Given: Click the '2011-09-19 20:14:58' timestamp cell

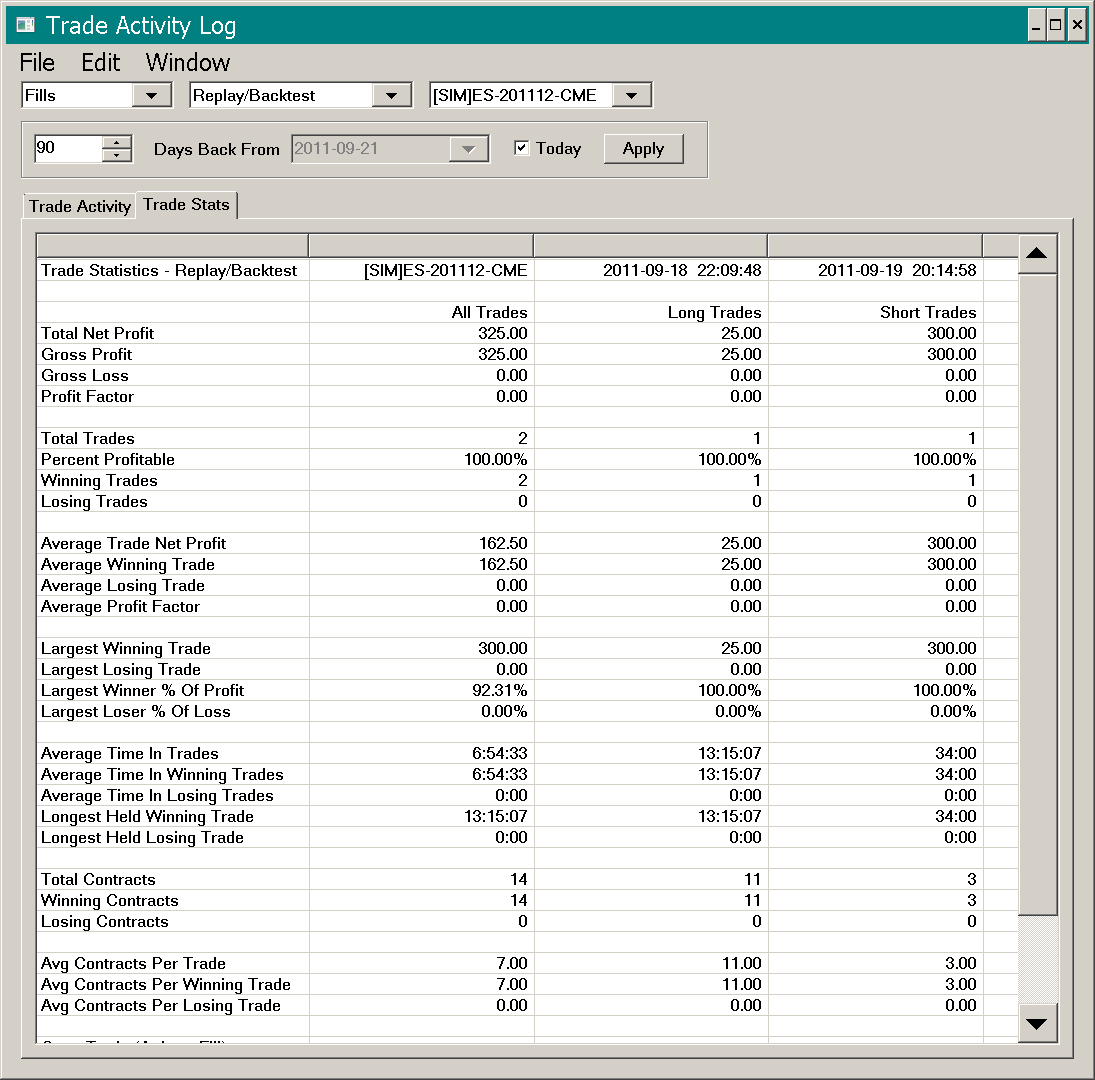Looking at the screenshot, I should 897,270.
